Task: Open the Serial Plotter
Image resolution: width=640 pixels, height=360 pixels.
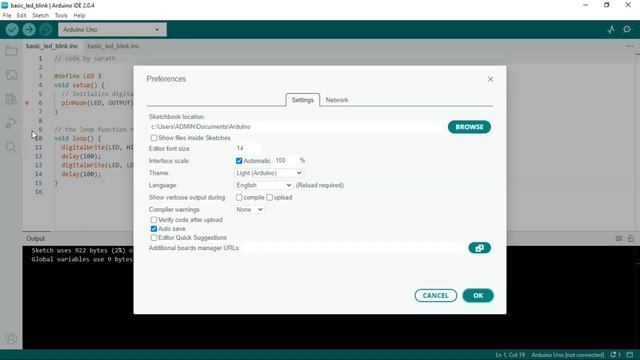Action: tap(611, 29)
